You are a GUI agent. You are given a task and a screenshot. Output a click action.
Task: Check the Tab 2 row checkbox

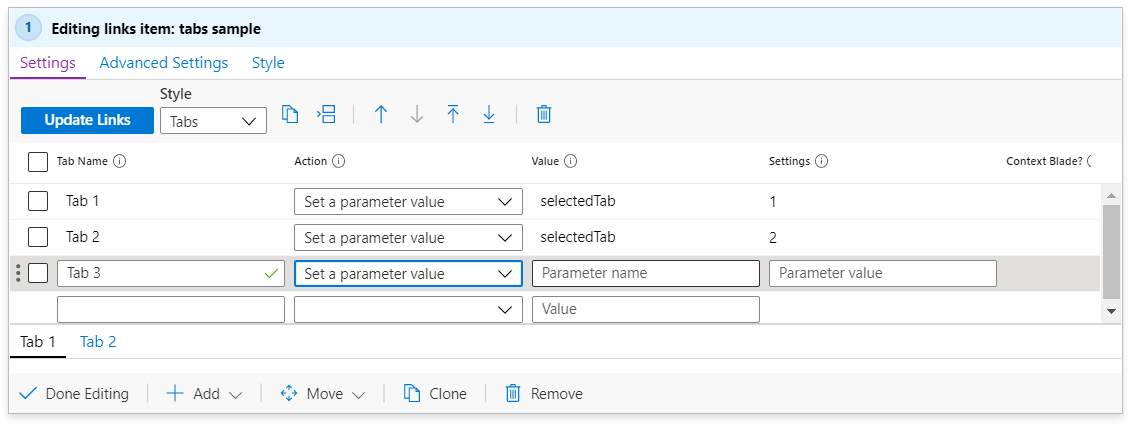point(38,237)
